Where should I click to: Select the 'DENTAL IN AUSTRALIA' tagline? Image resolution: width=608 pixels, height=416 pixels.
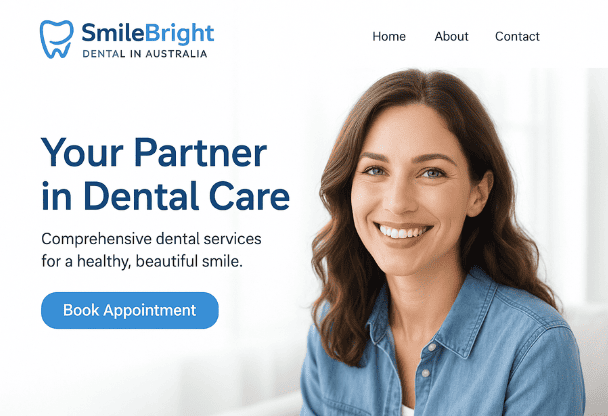pos(145,54)
